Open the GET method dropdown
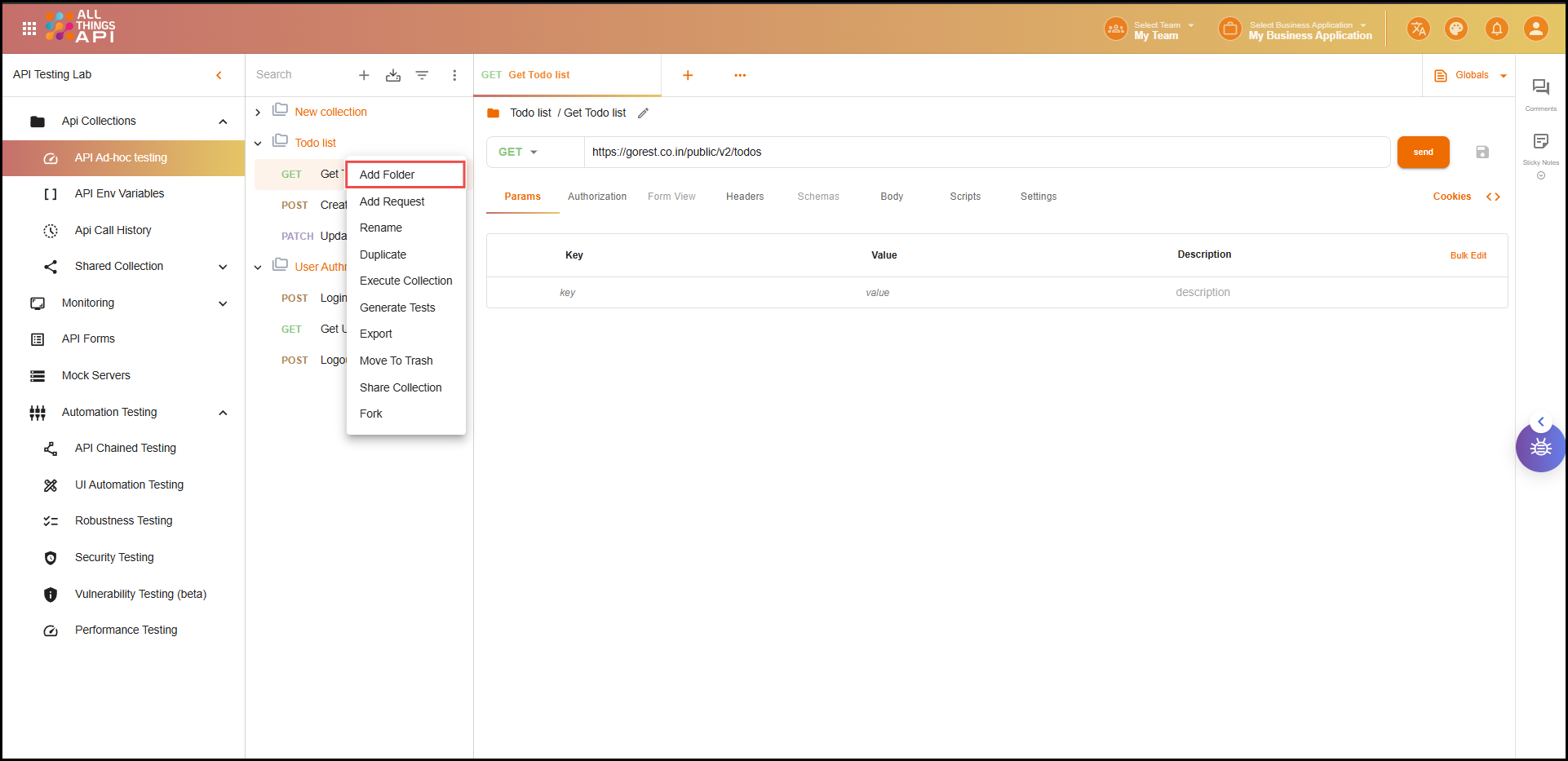Image resolution: width=1568 pixels, height=761 pixels. point(519,153)
